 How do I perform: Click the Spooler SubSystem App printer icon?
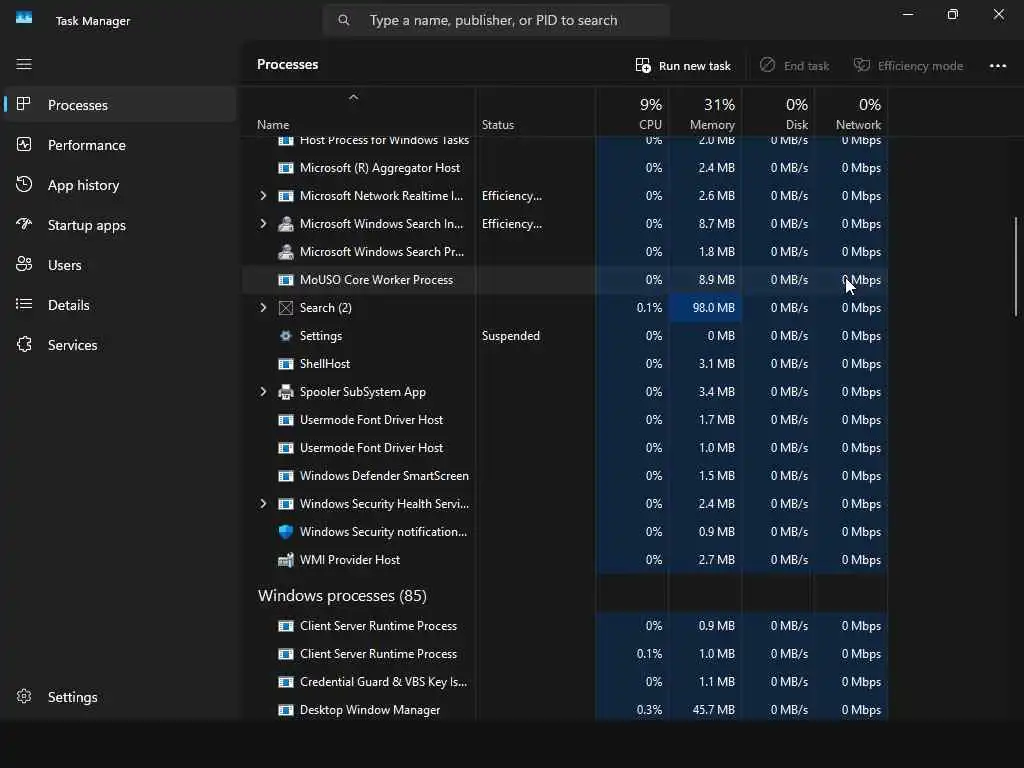(285, 392)
